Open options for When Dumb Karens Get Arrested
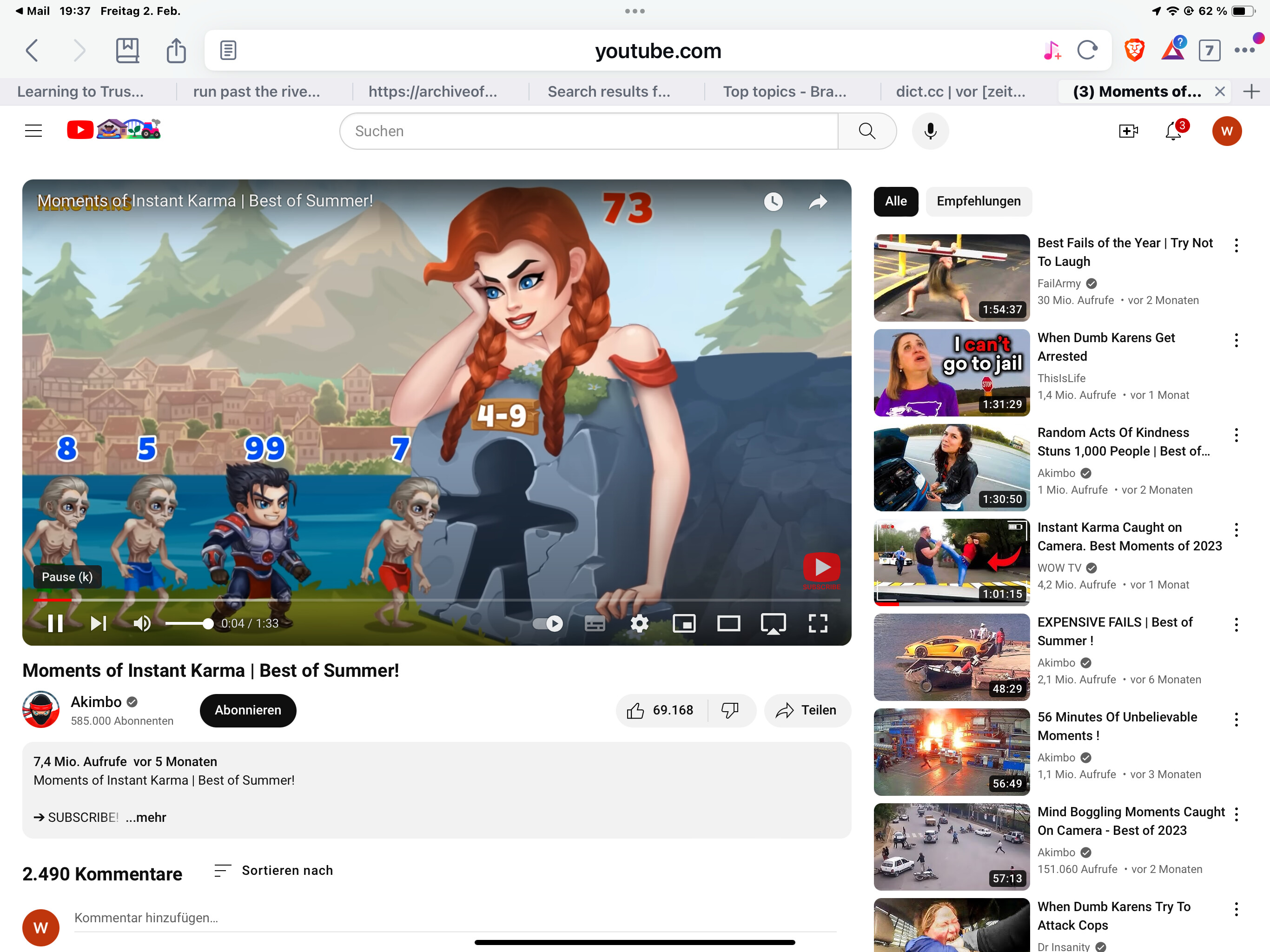1270x952 pixels. (x=1236, y=340)
